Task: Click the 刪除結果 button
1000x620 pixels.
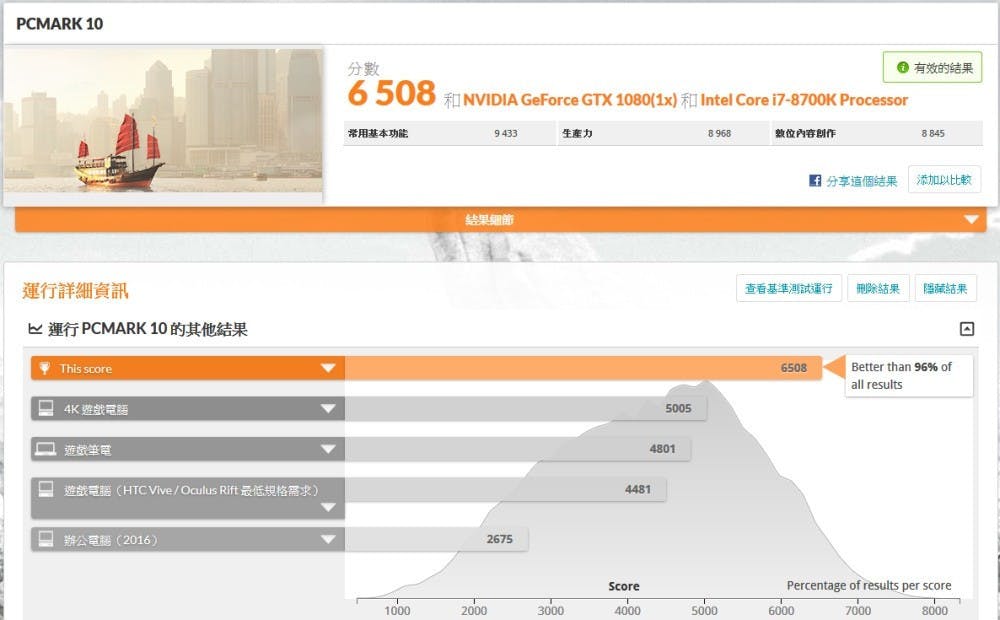Action: point(878,288)
